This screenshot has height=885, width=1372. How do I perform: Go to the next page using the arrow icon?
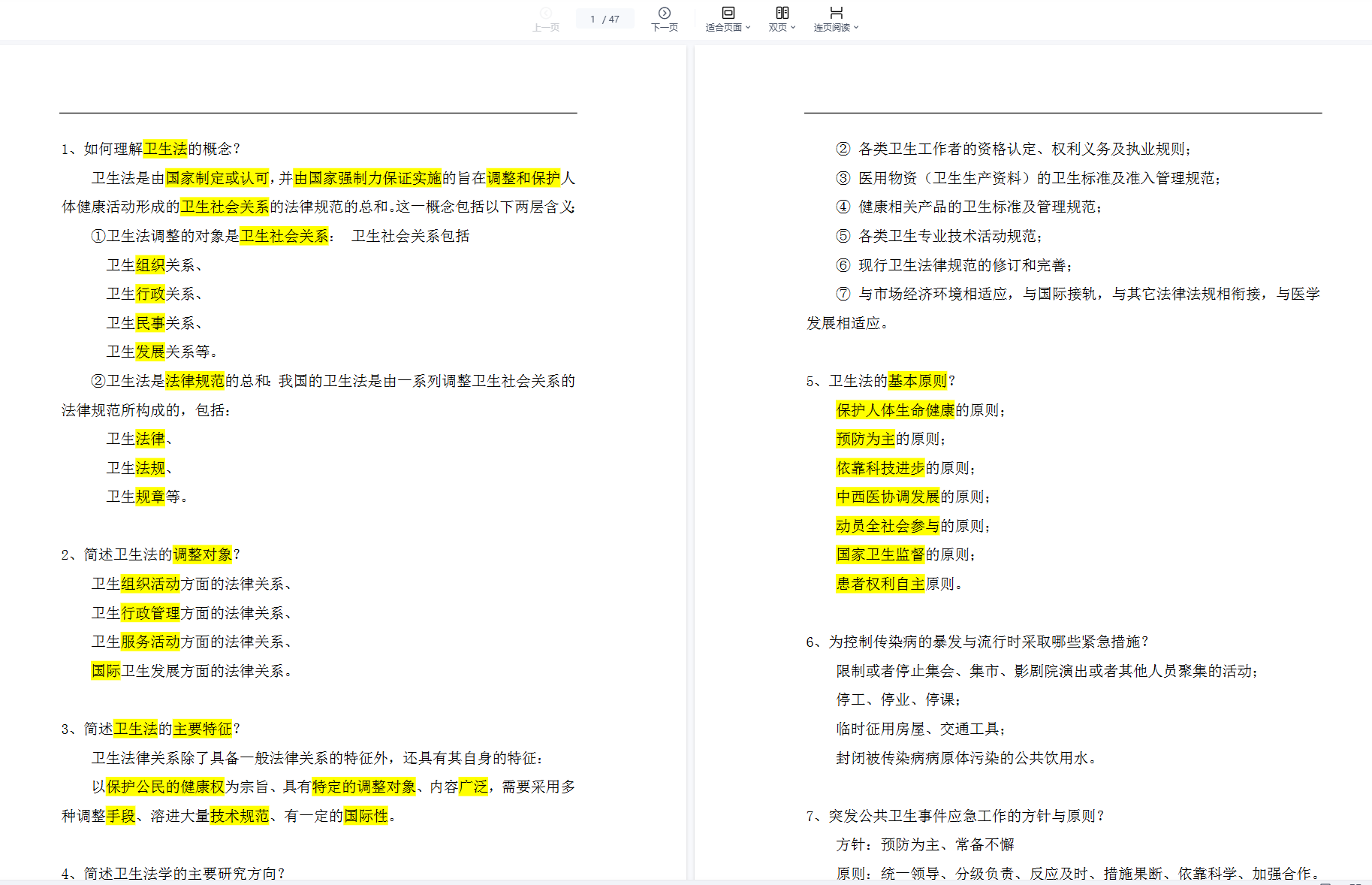click(664, 13)
